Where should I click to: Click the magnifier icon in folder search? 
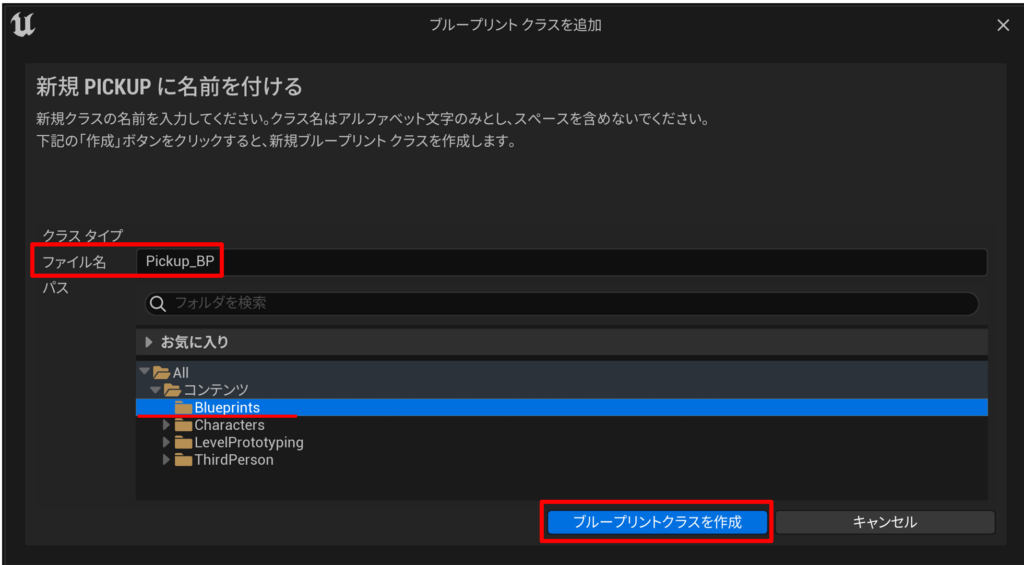[x=157, y=304]
